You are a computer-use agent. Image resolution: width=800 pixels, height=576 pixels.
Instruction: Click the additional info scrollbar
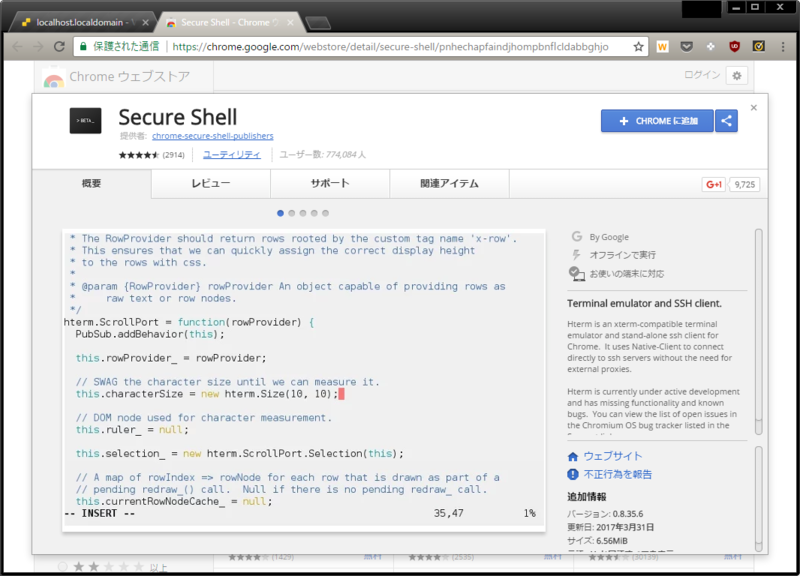tap(759, 499)
